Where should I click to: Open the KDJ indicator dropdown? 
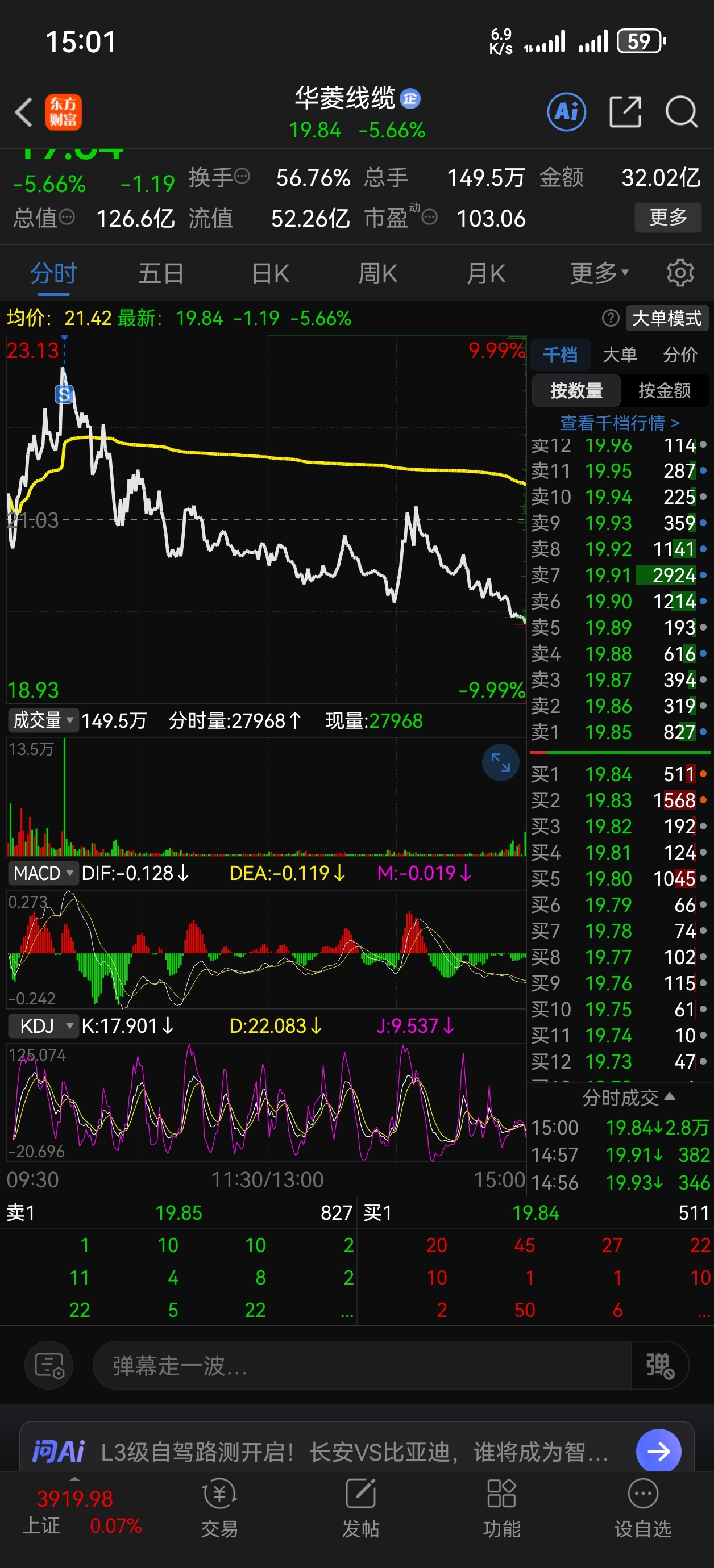[x=43, y=1025]
